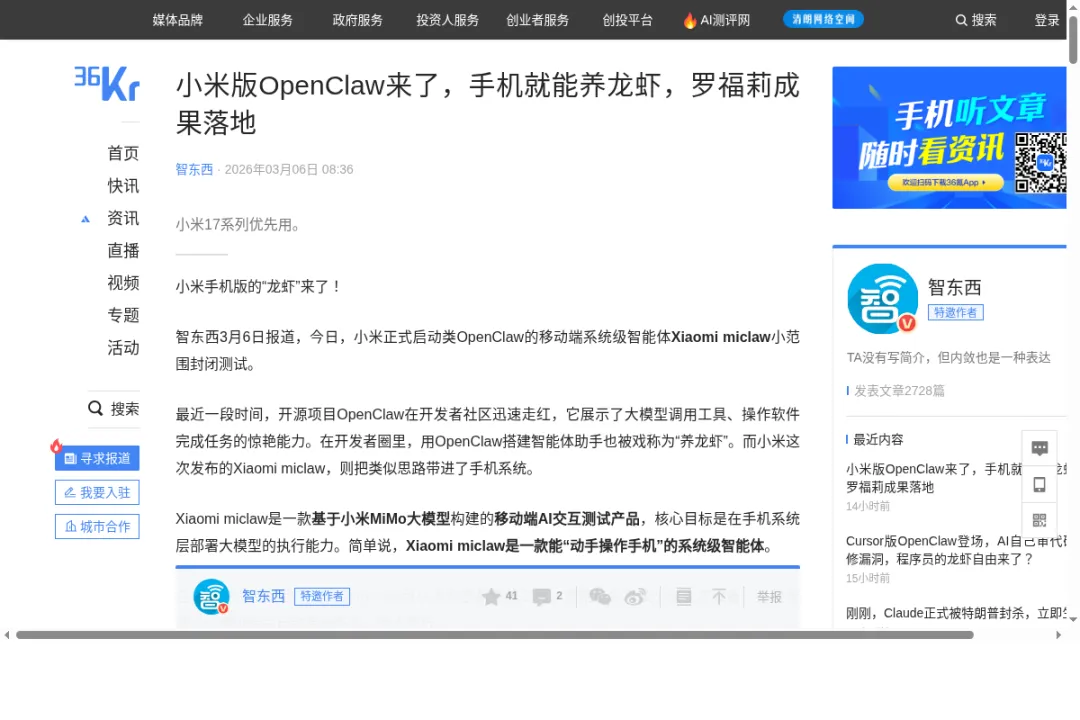Go to 首页 in left sidebar
This screenshot has height=720, width=1080.
tap(123, 153)
